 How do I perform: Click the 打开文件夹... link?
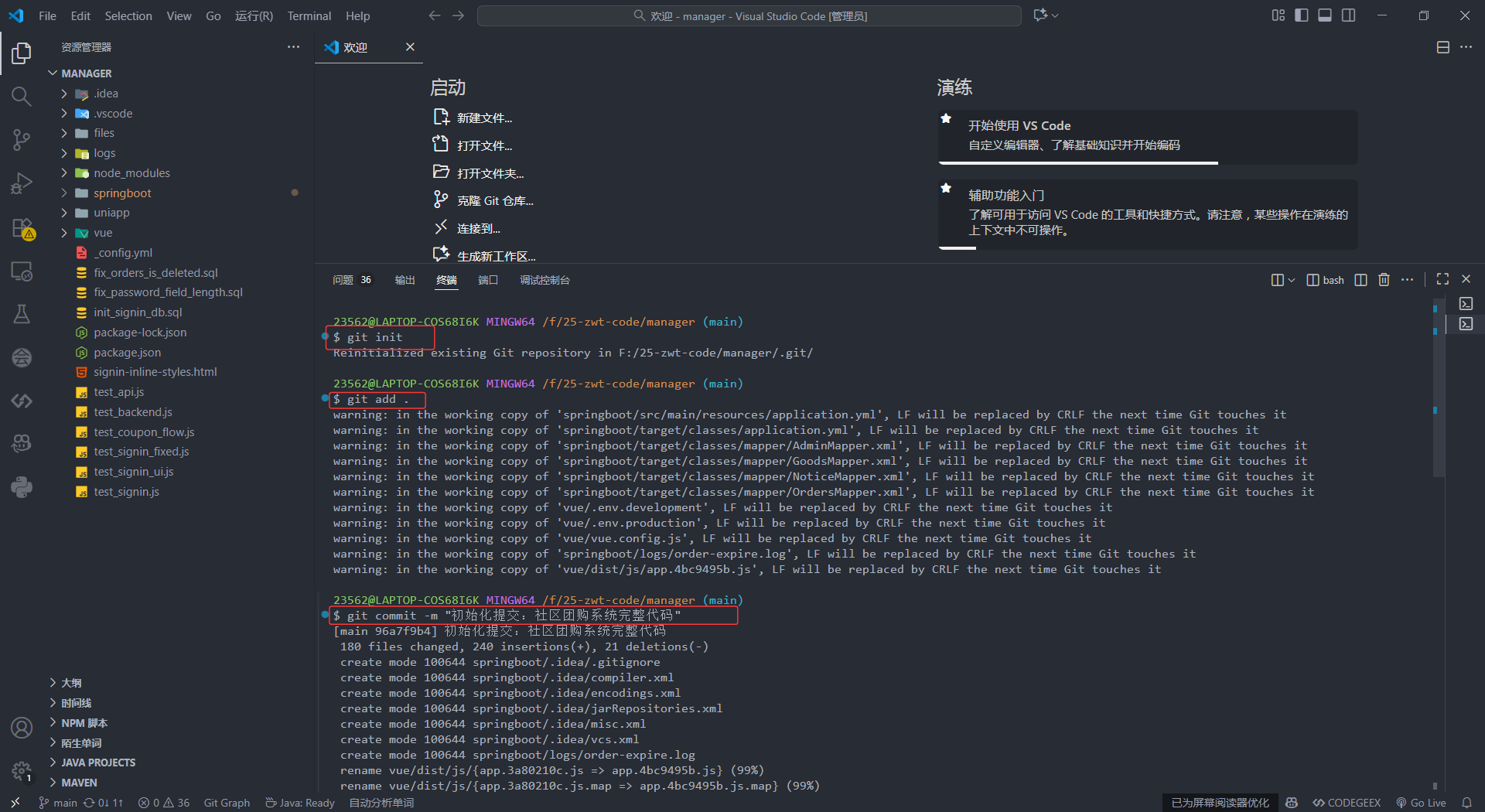point(490,174)
